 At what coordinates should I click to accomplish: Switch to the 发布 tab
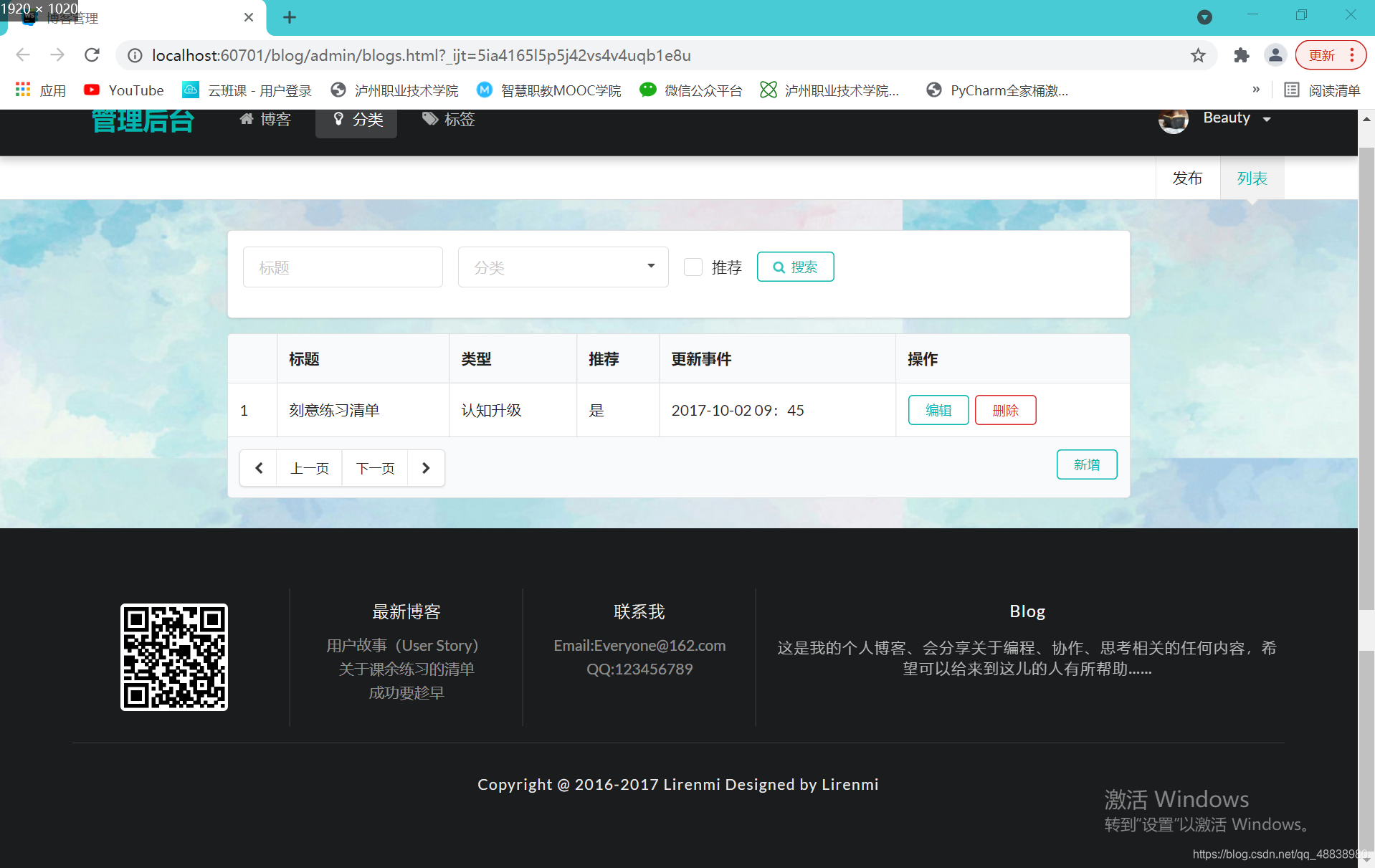(x=1187, y=178)
